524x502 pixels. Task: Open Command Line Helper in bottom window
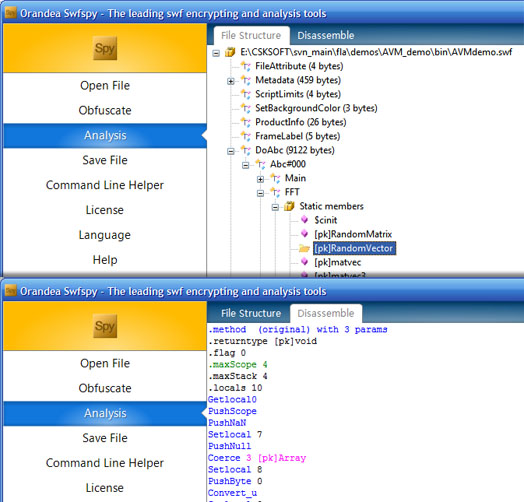click(x=105, y=463)
